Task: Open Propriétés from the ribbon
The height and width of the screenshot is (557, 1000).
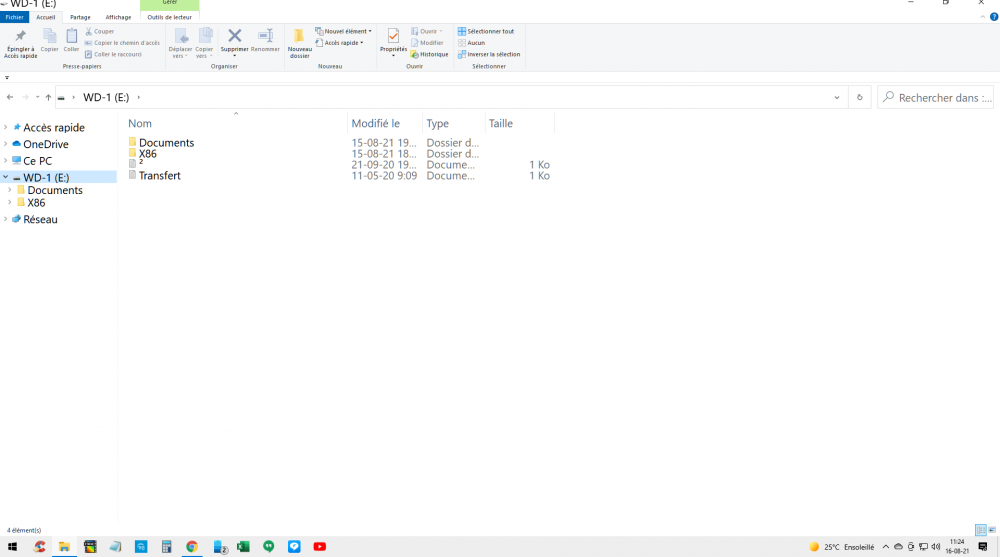Action: point(393,38)
